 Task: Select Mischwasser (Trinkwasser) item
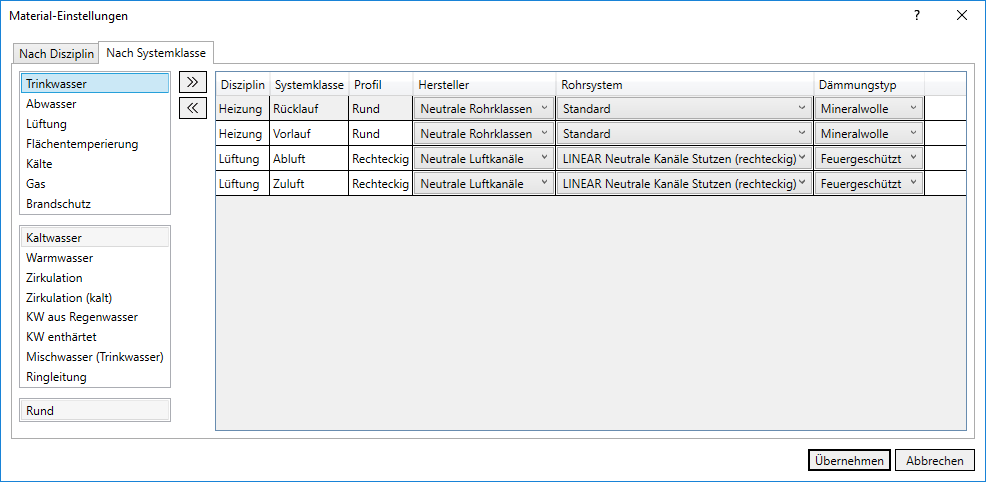tap(95, 358)
